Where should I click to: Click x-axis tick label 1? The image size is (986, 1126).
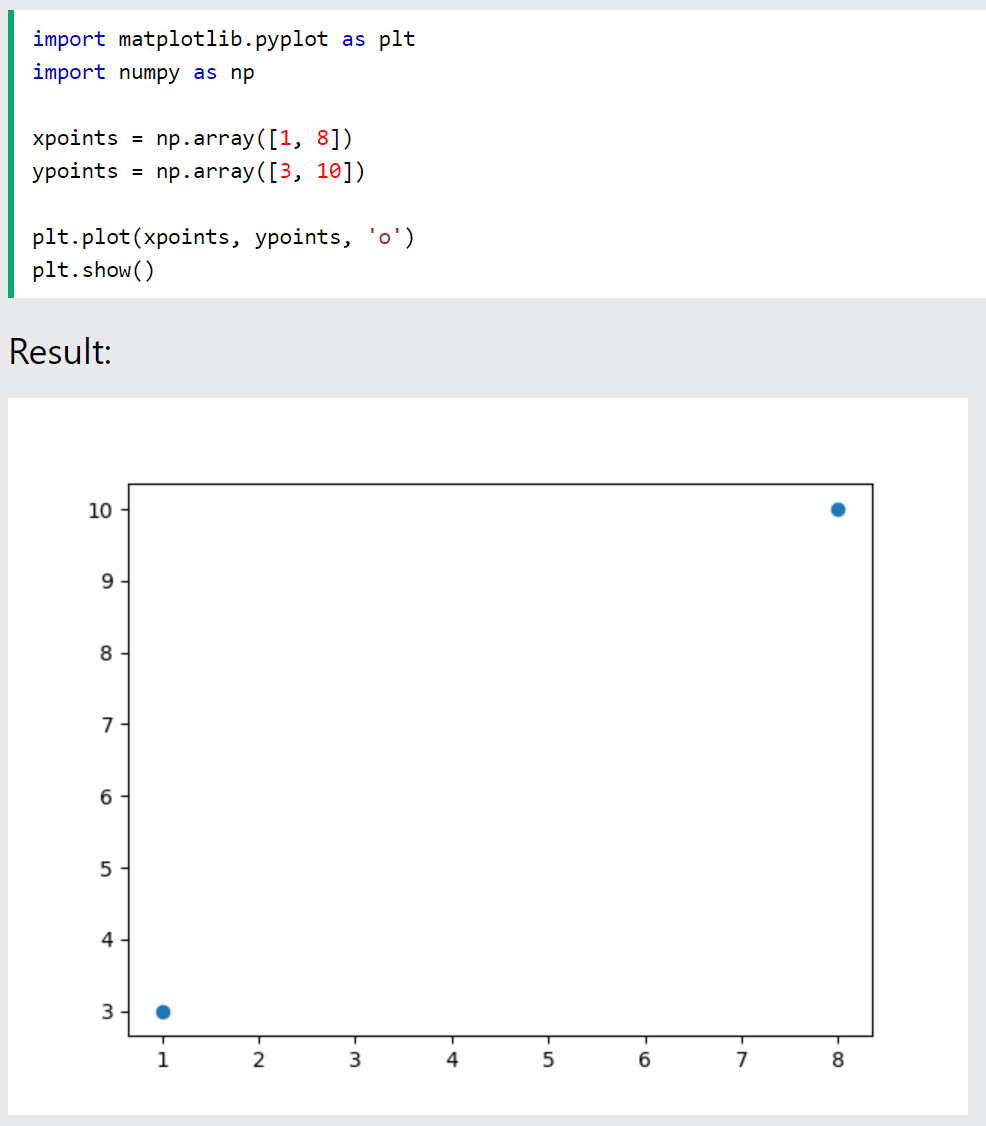(x=163, y=1060)
